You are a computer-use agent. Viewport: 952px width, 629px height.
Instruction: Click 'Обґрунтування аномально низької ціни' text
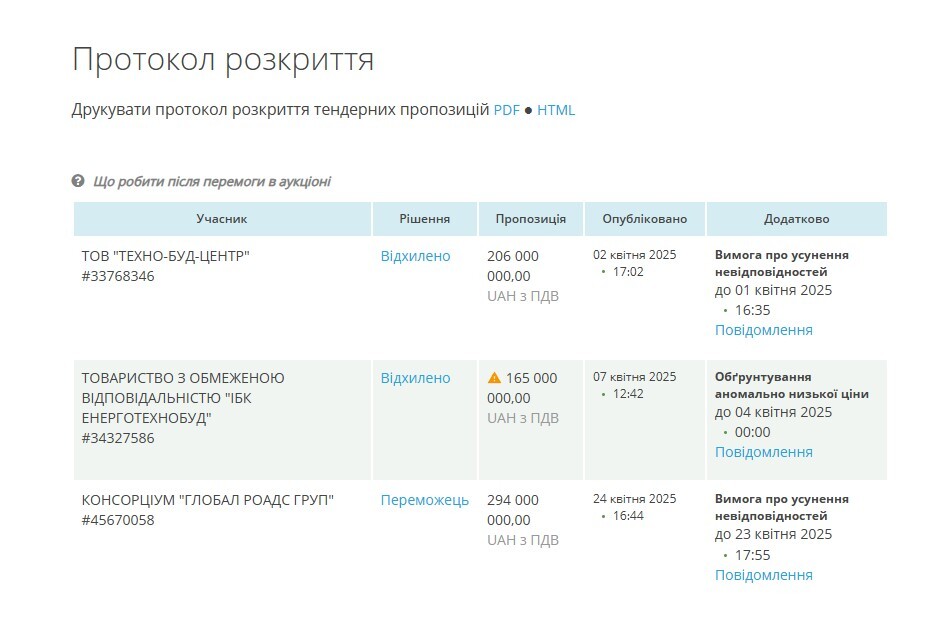click(792, 386)
